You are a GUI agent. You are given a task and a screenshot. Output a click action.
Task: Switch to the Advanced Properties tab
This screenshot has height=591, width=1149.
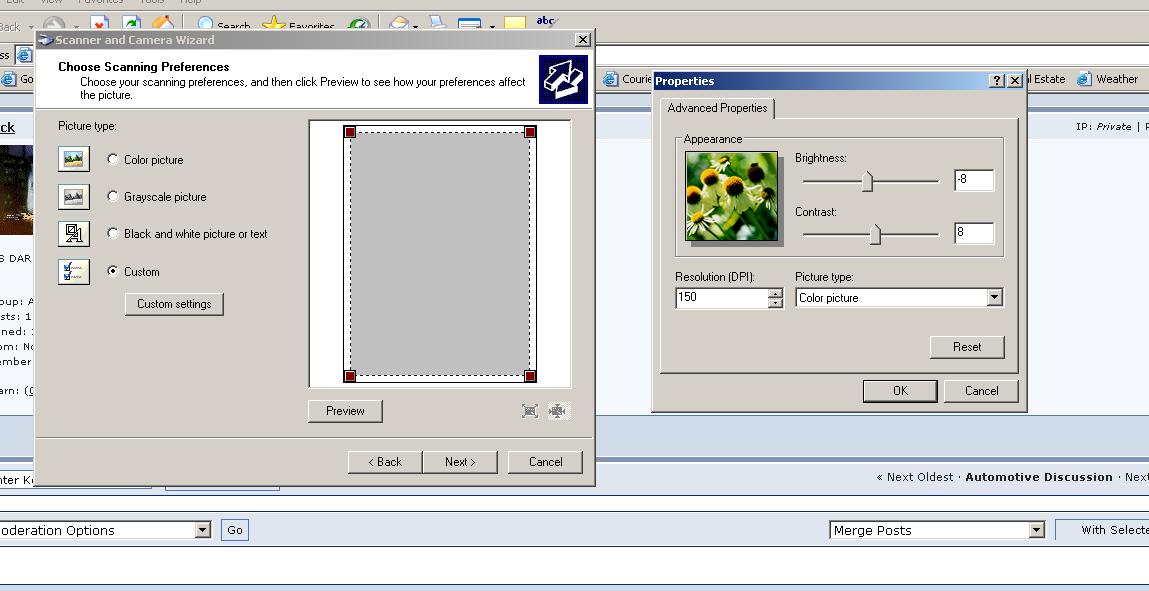point(717,108)
